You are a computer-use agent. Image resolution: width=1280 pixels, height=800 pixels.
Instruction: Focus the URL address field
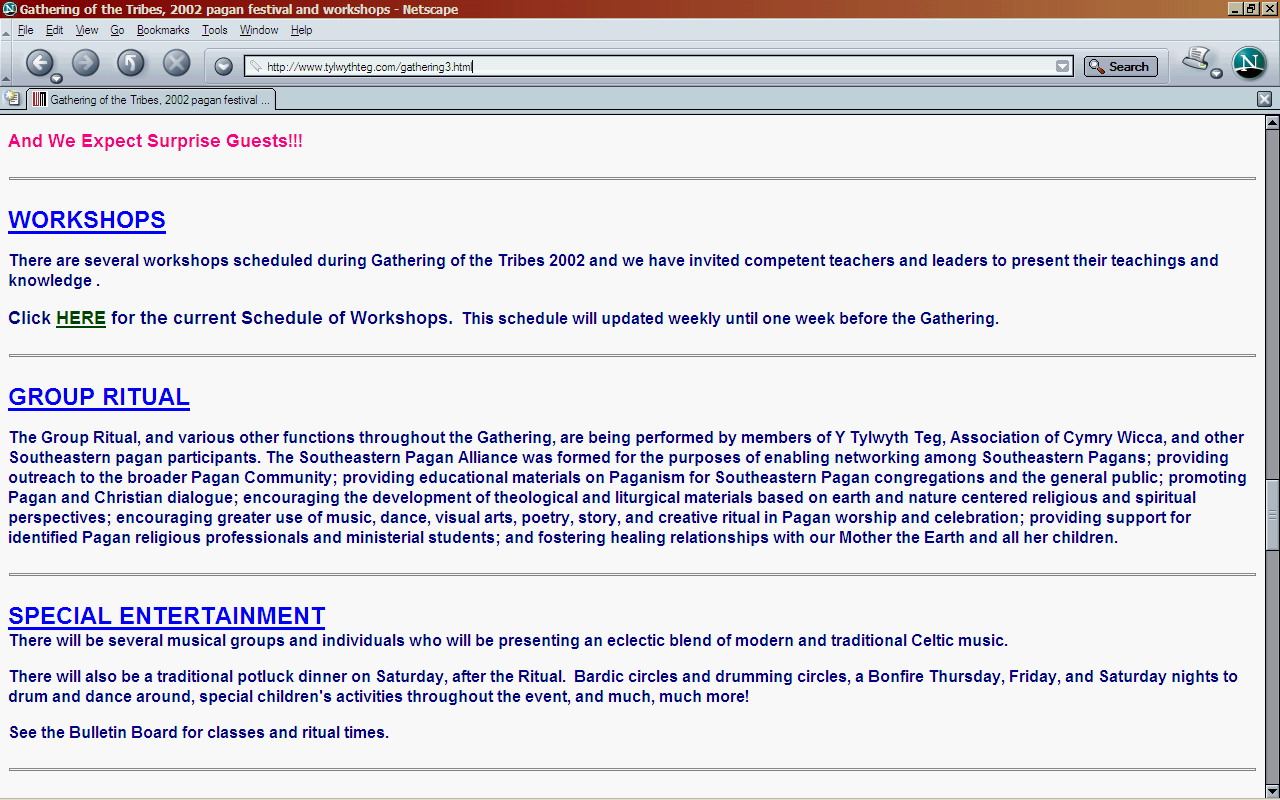point(658,67)
